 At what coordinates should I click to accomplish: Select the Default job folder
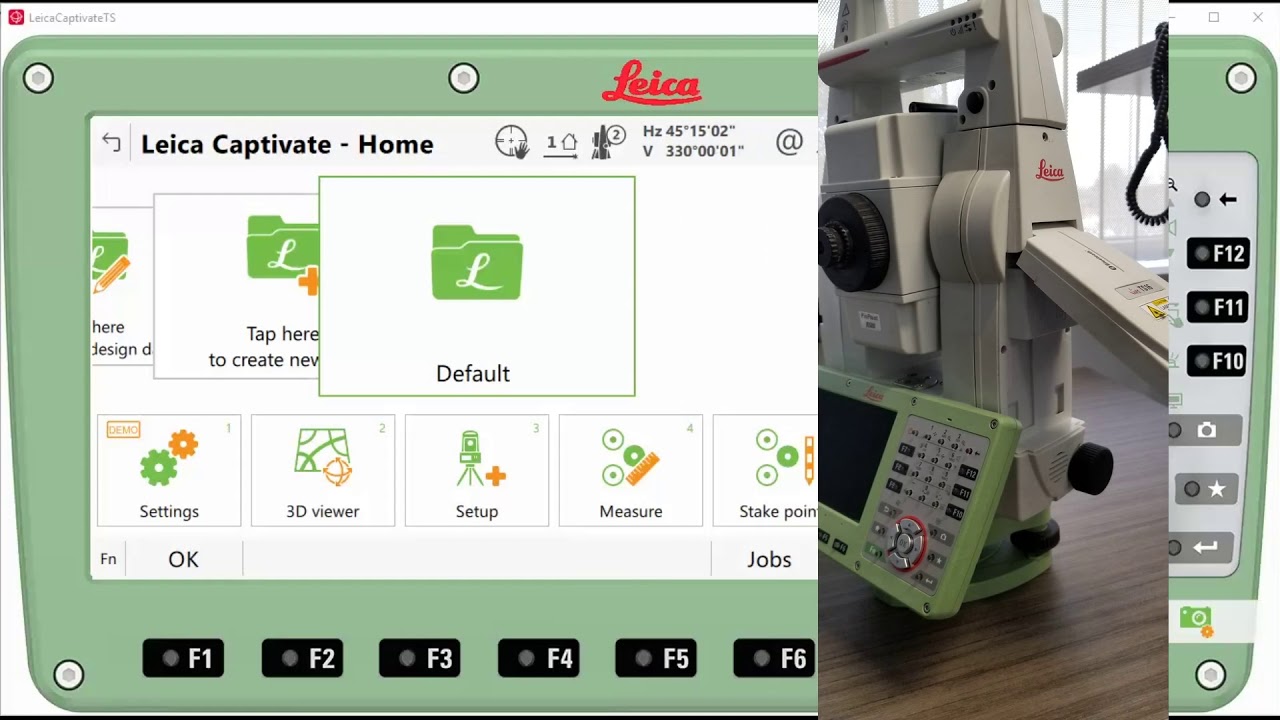point(477,287)
